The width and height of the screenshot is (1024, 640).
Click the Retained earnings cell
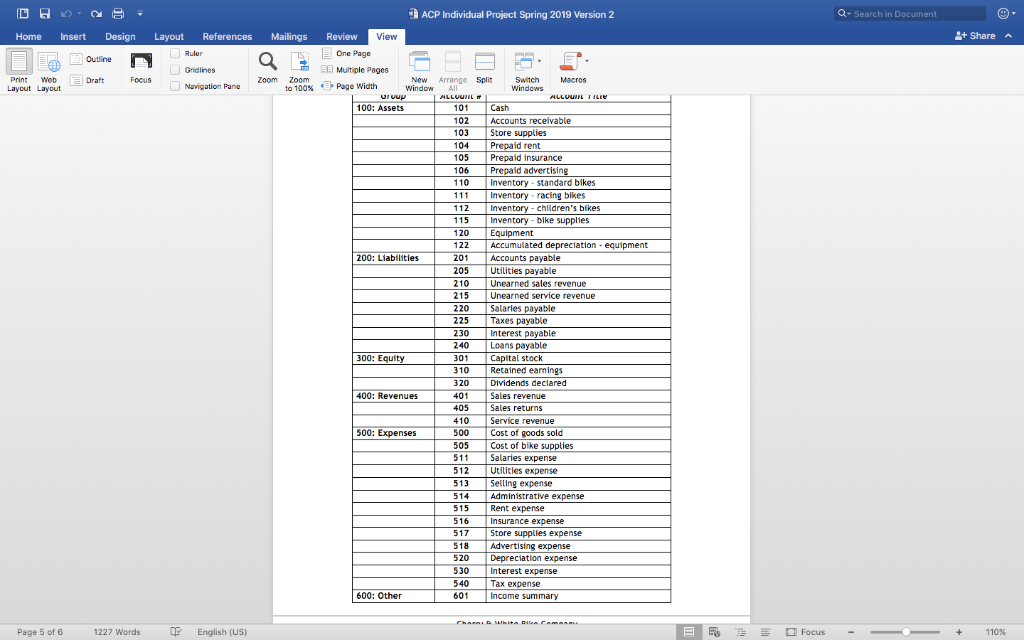point(578,370)
